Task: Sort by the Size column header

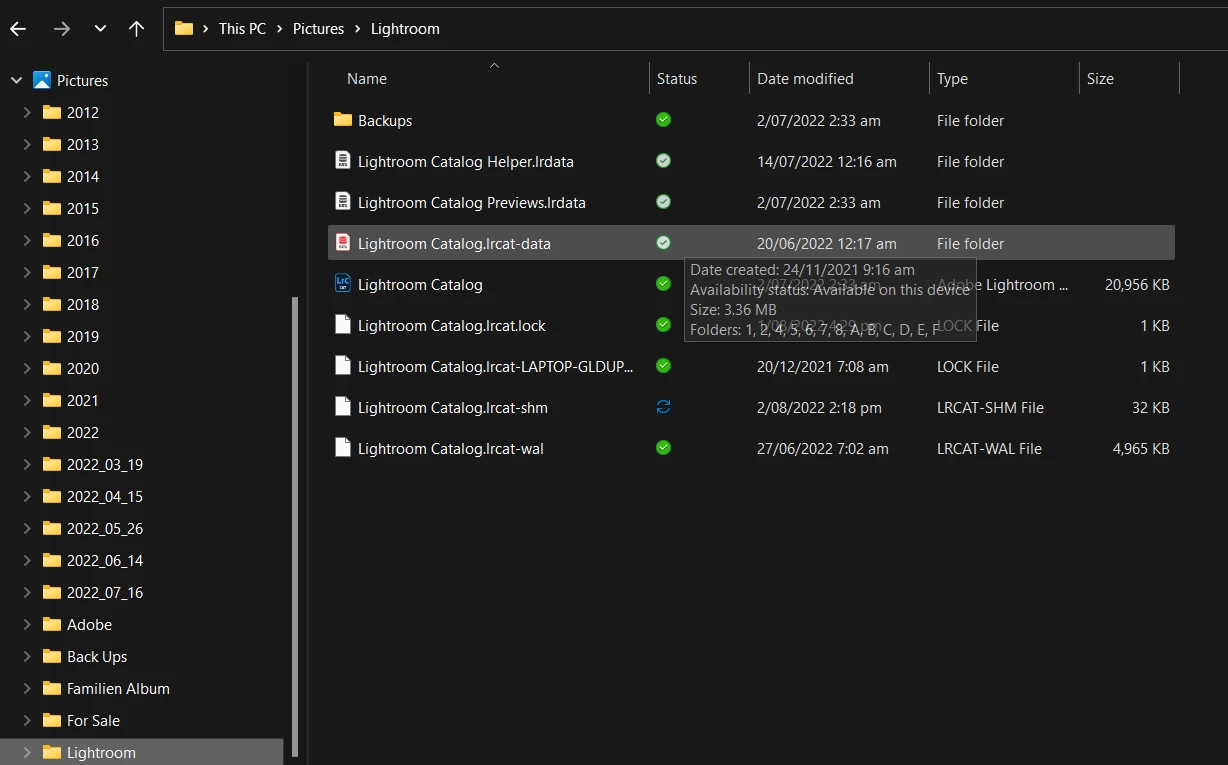Action: 1100,79
